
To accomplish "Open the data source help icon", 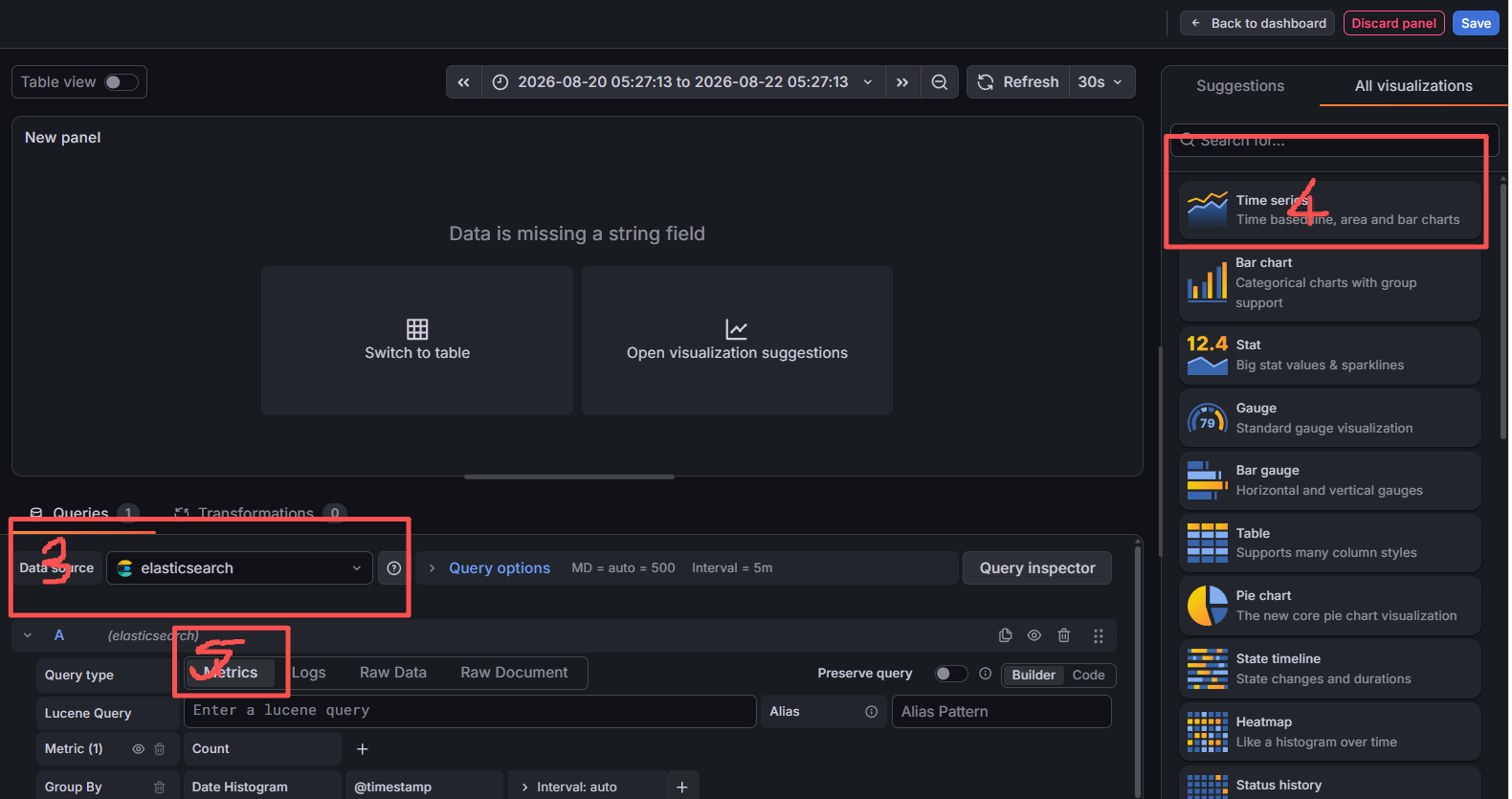I will (394, 568).
